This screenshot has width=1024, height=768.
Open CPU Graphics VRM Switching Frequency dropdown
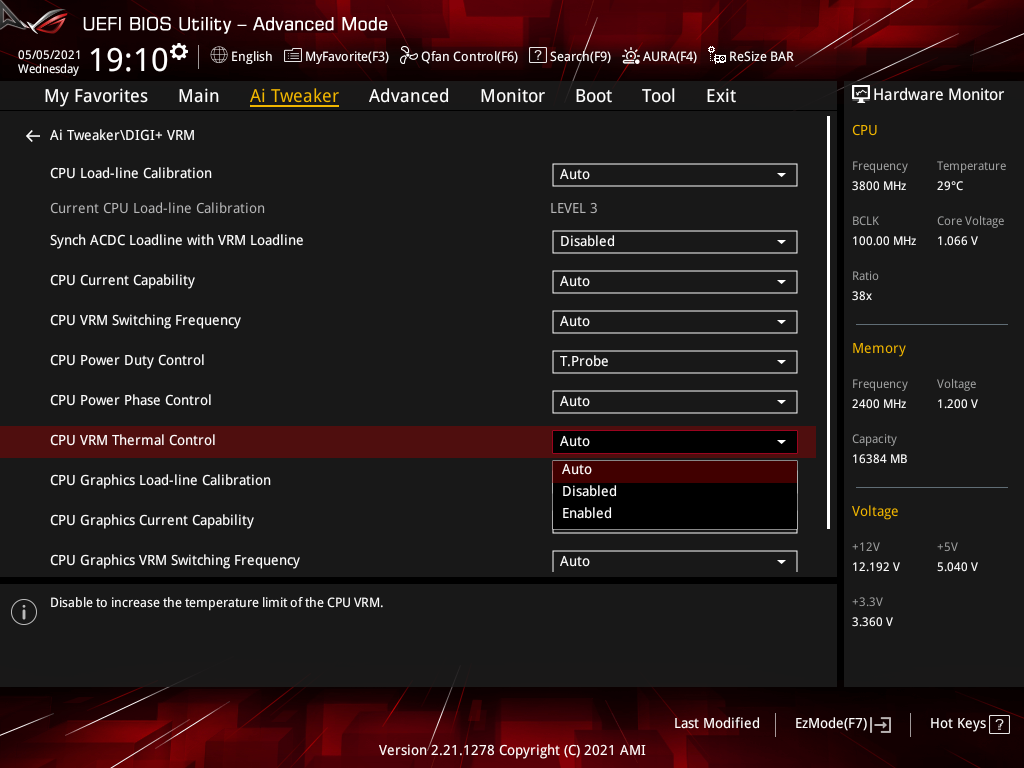coord(675,561)
